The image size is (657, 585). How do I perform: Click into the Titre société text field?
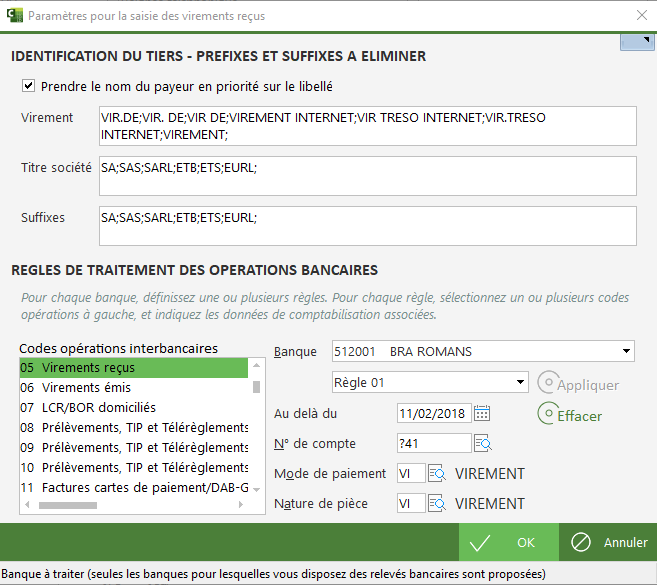point(367,176)
